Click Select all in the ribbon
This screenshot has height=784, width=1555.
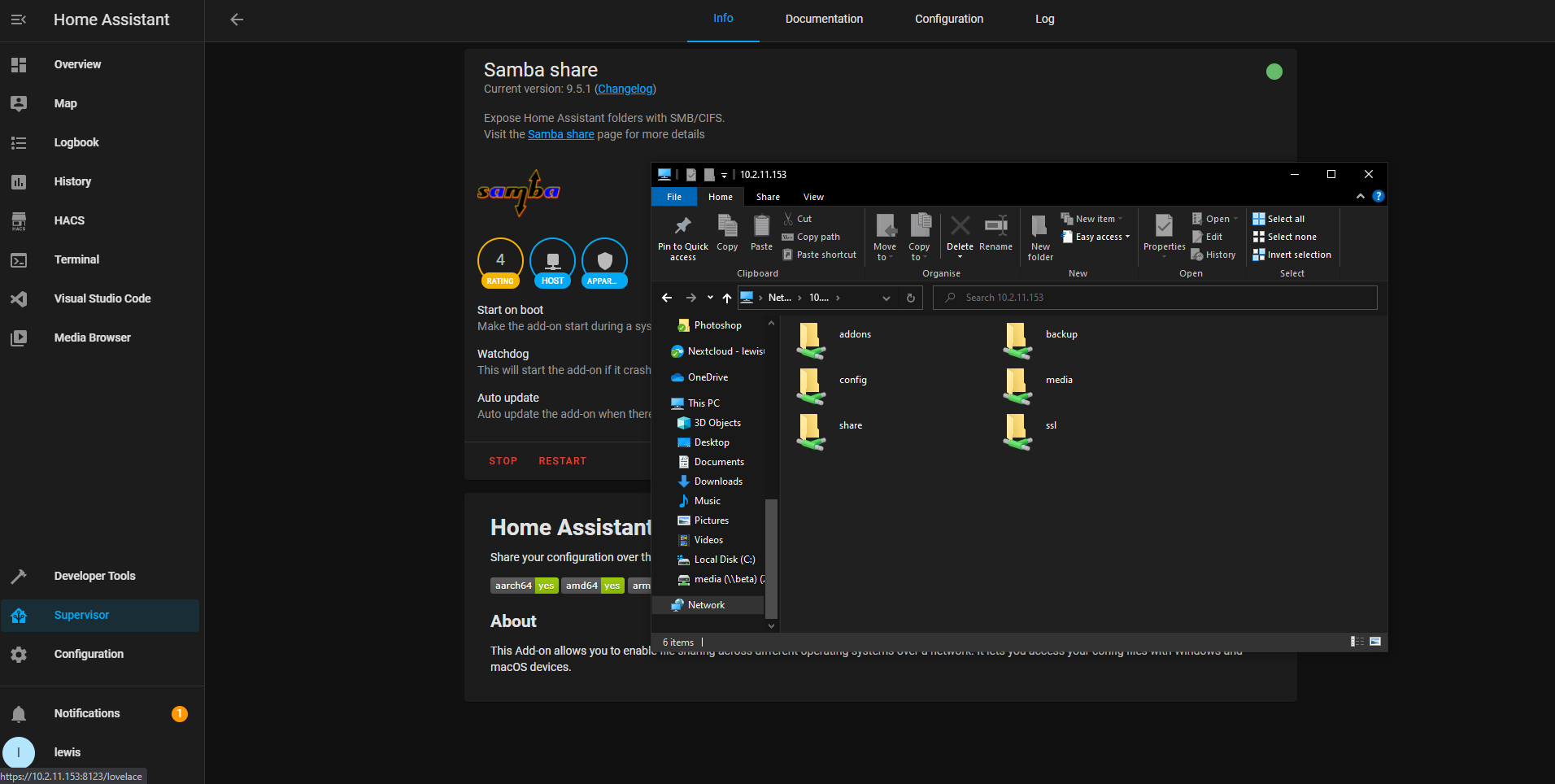click(1278, 219)
